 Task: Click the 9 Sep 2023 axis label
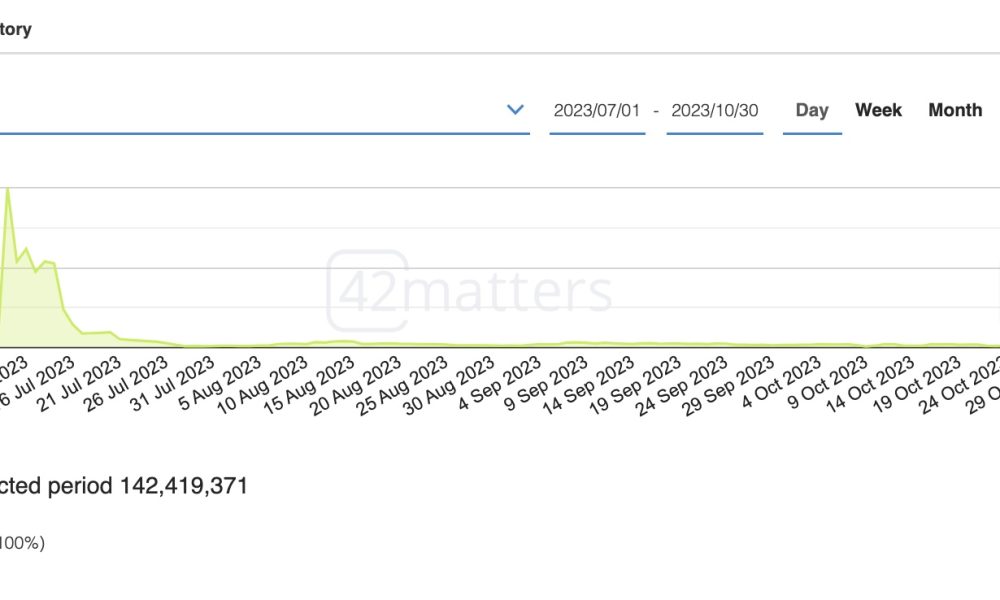tap(546, 383)
